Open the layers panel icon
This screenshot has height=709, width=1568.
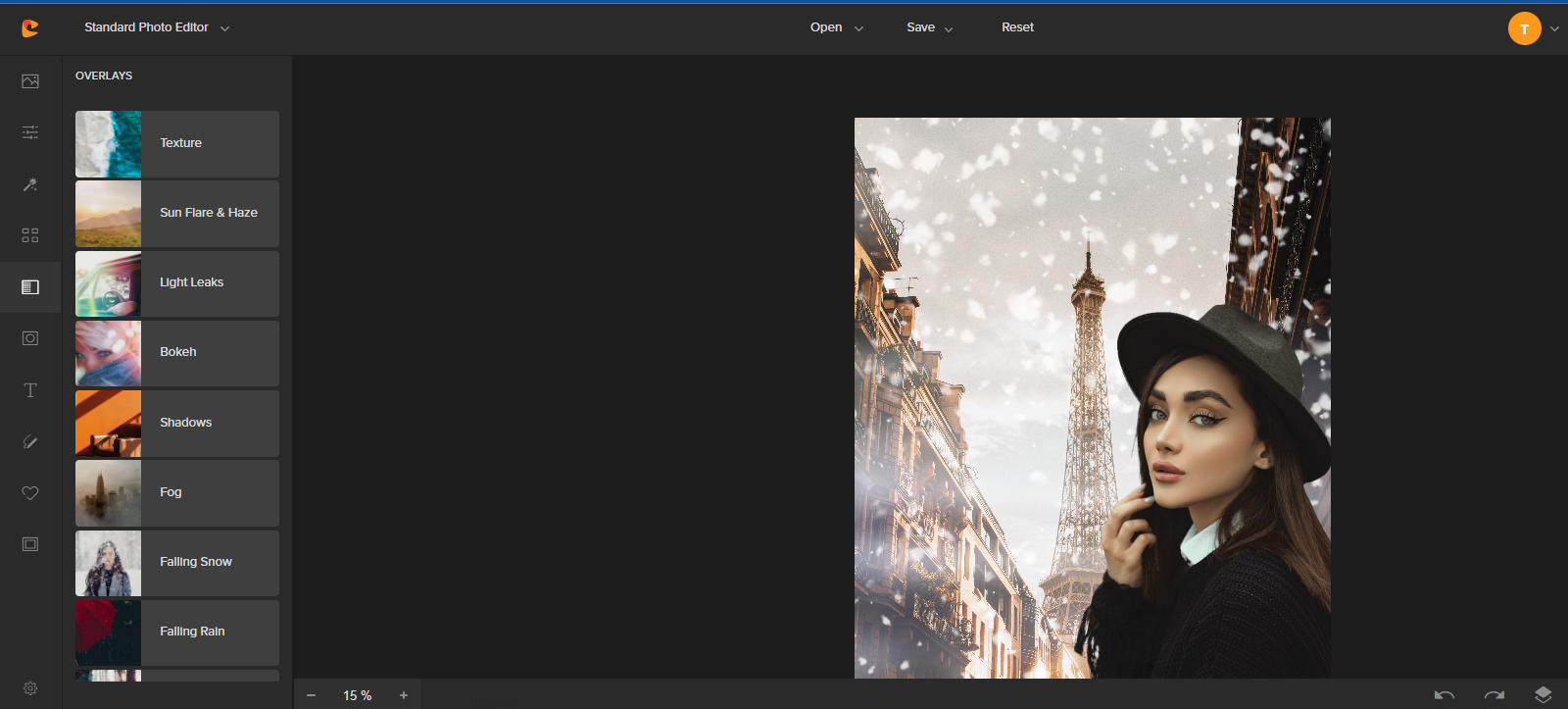coord(1543,695)
